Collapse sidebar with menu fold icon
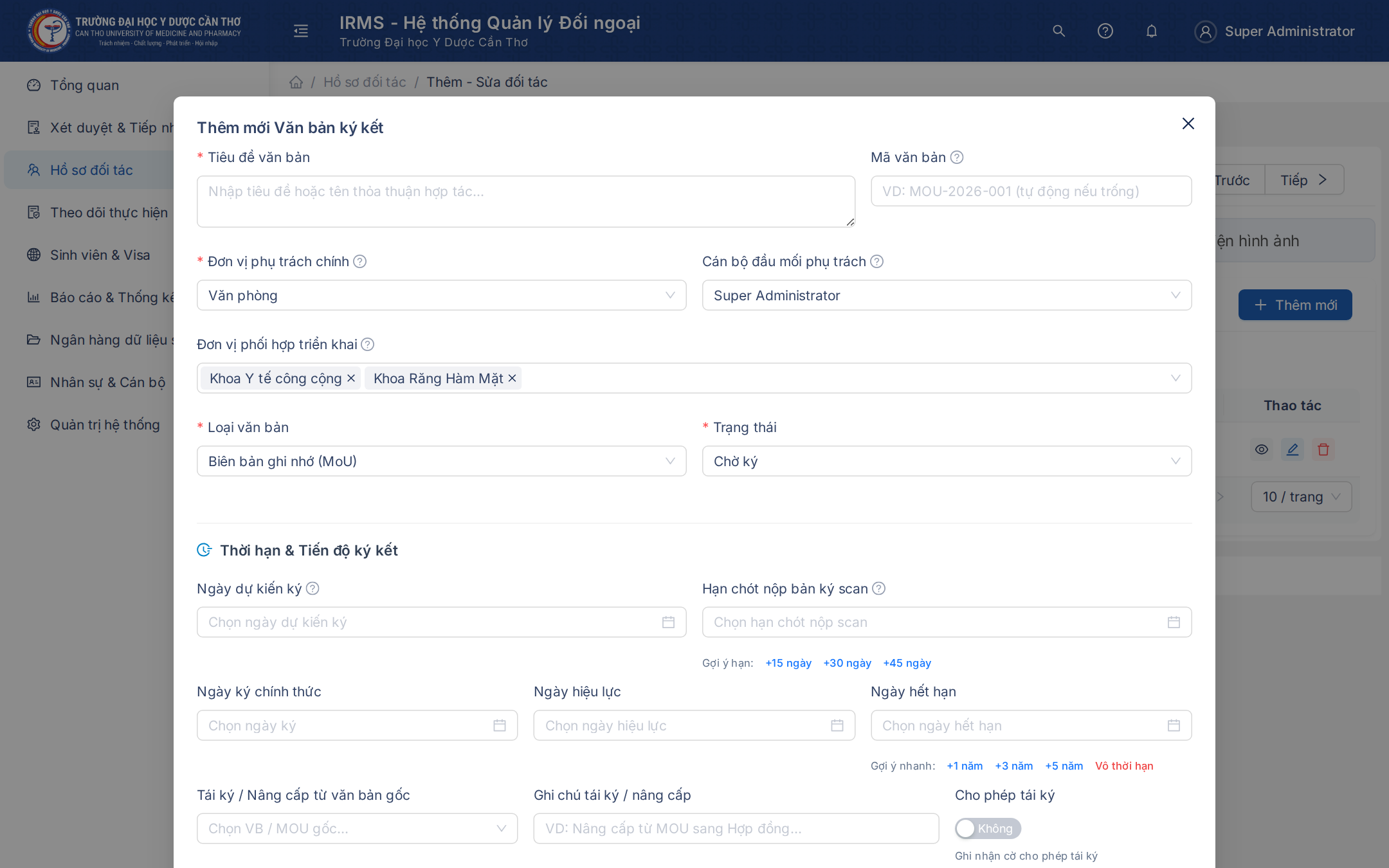Viewport: 1389px width, 868px height. pos(300,31)
